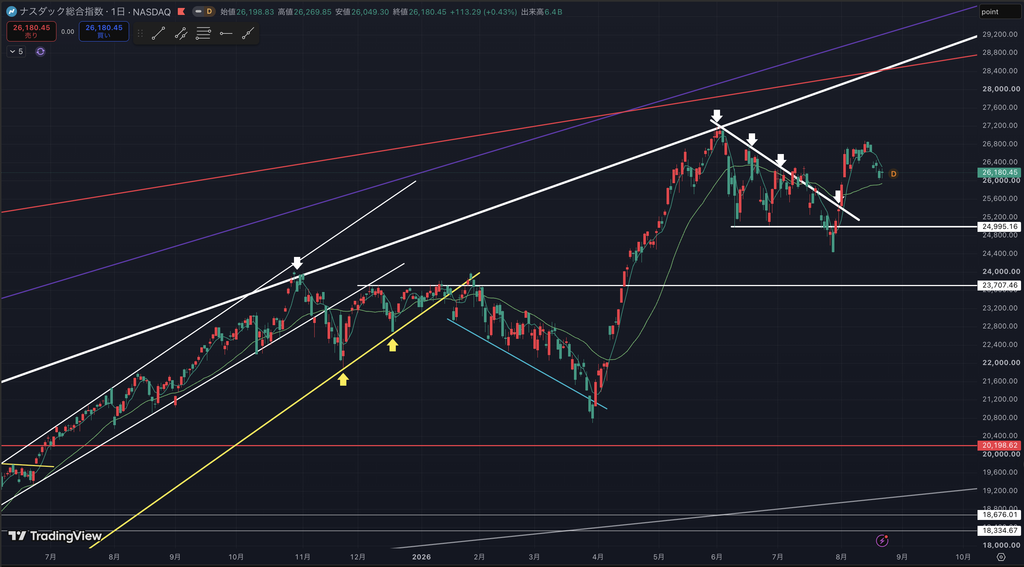Click the red flag icon beside NASDAQ
1024x567 pixels.
(x=181, y=11)
